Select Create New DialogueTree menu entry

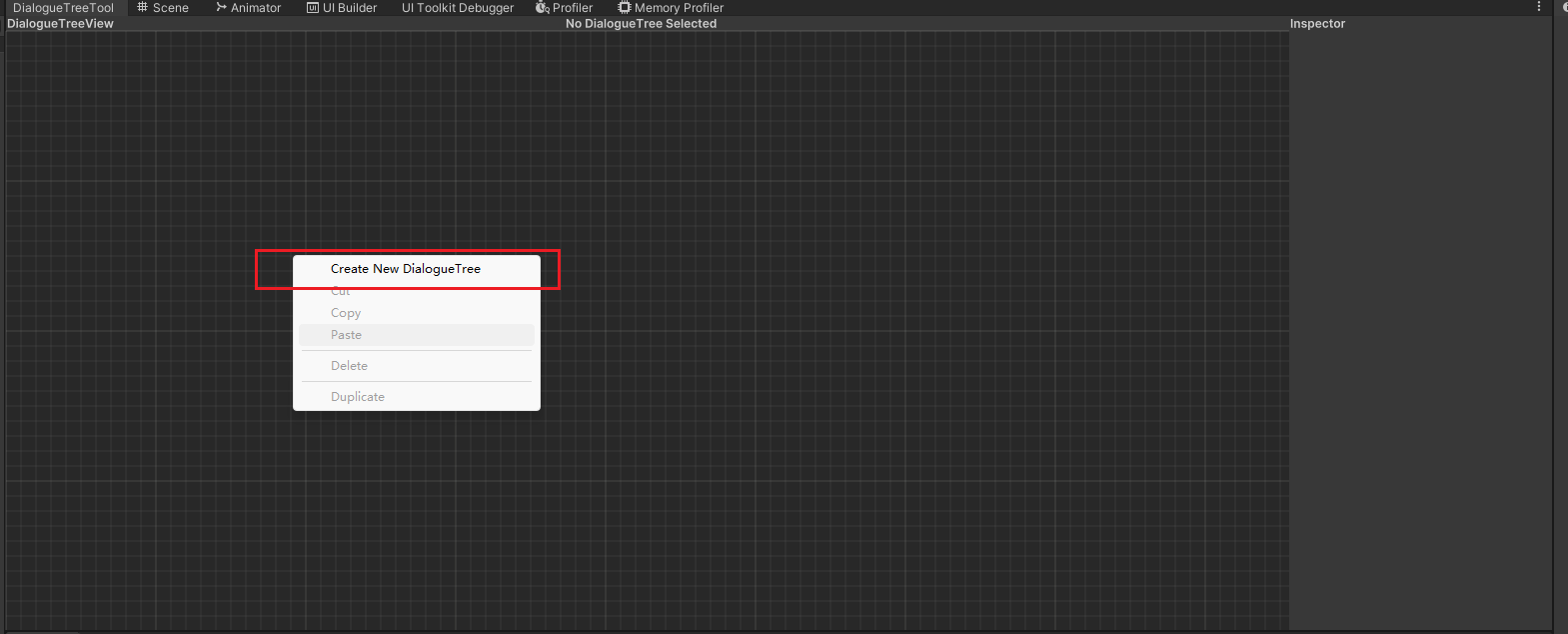tap(417, 269)
